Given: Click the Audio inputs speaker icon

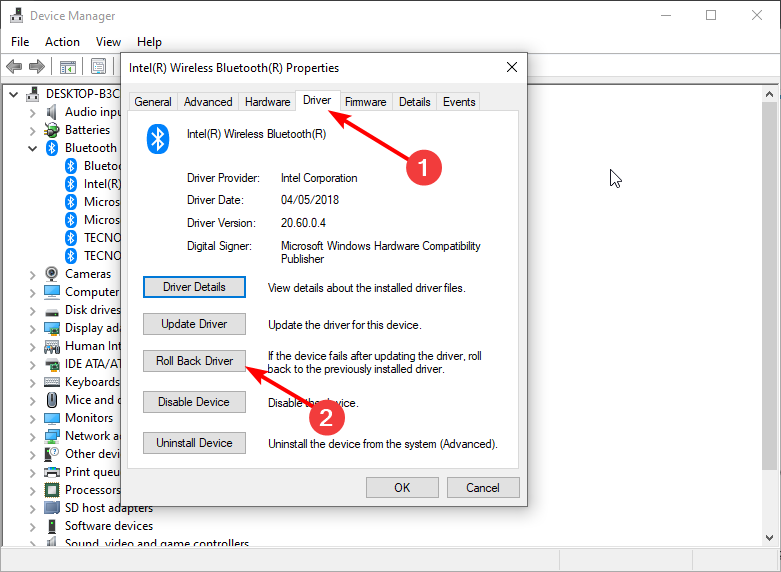Looking at the screenshot, I should 51,112.
